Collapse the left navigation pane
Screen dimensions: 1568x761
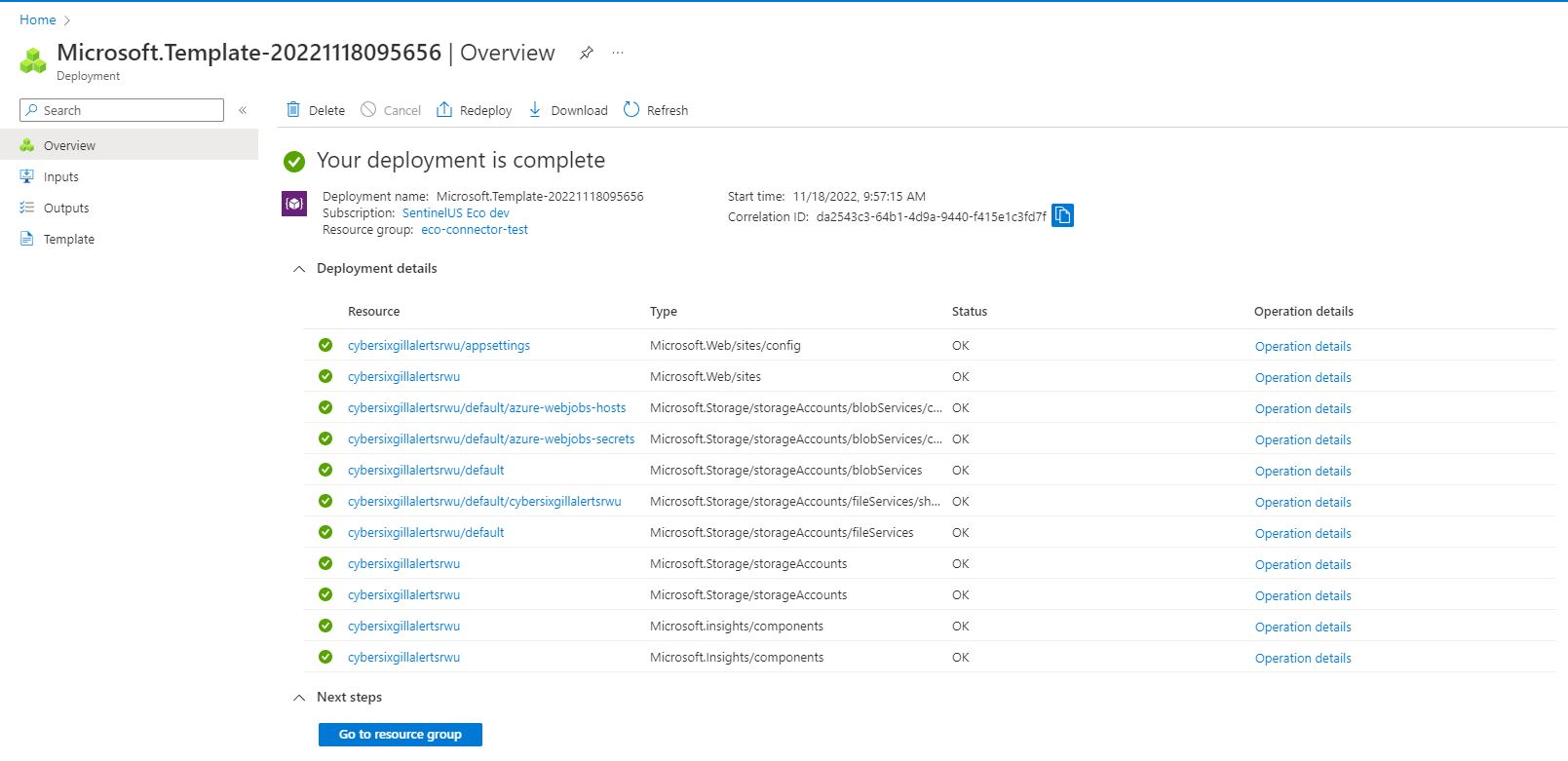pyautogui.click(x=243, y=110)
